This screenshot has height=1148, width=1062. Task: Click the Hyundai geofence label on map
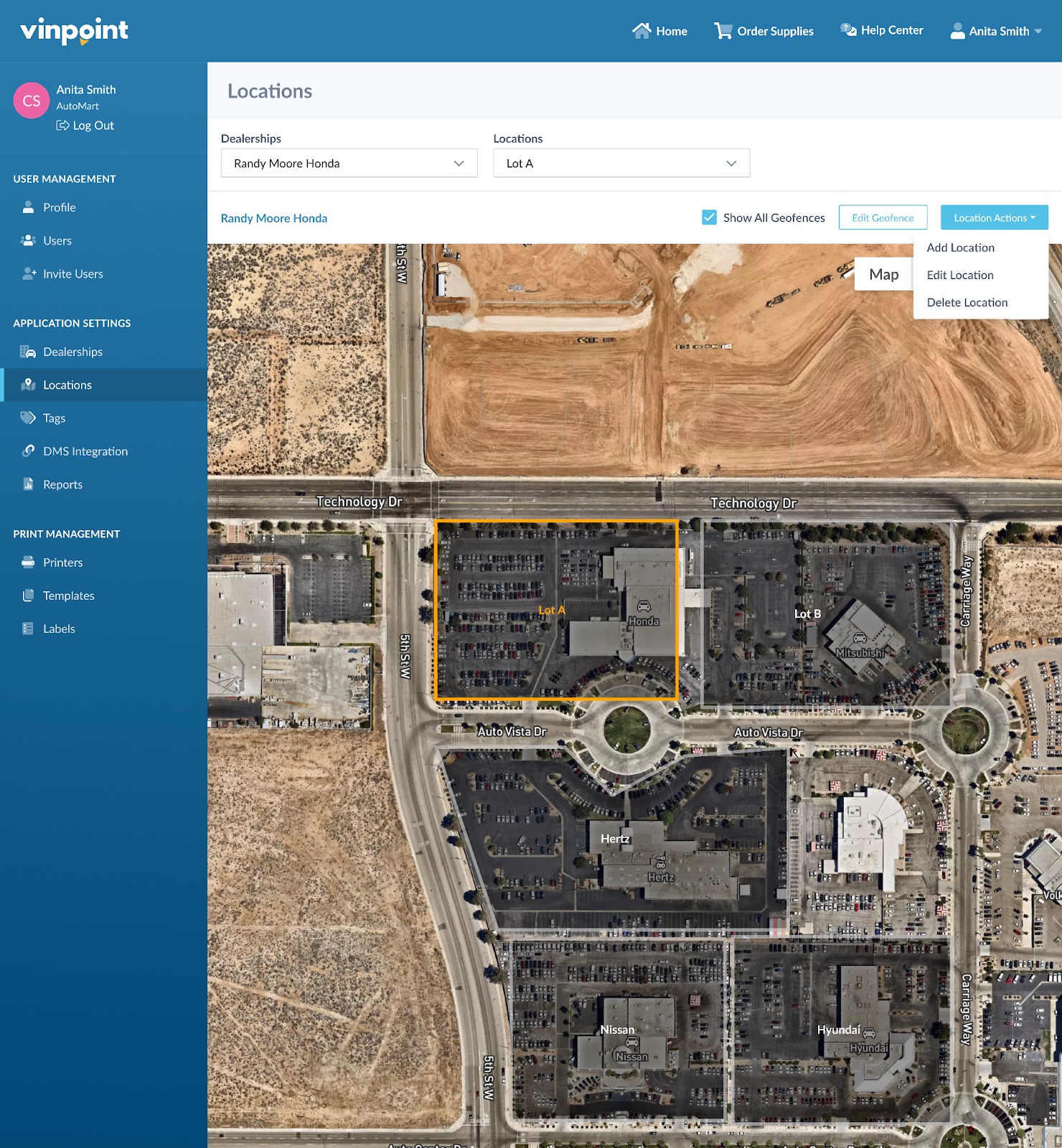pos(838,1030)
